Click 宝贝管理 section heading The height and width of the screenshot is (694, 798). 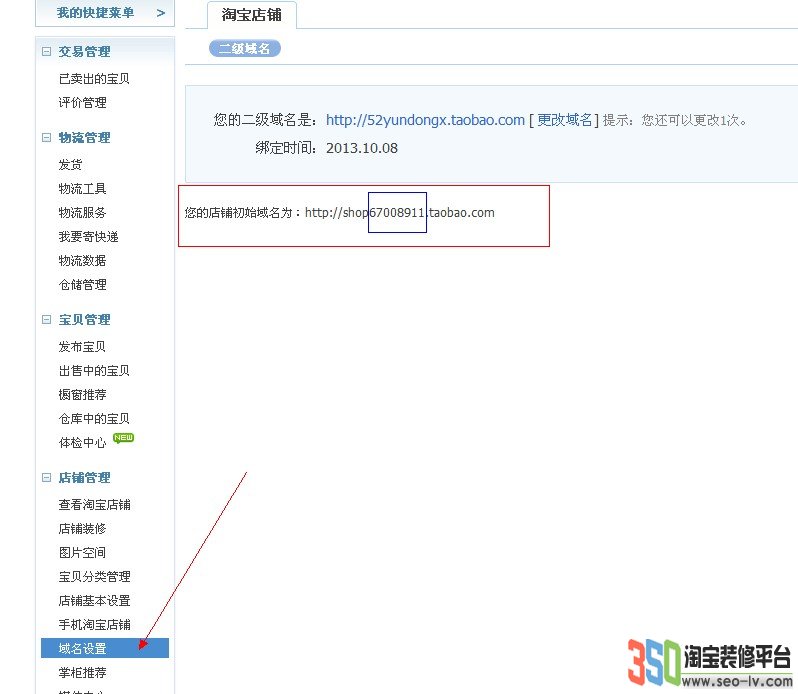[x=84, y=320]
